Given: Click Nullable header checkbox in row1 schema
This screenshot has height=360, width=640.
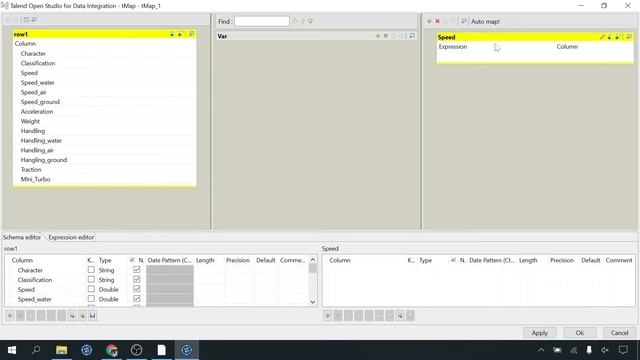Looking at the screenshot, I should [x=132, y=260].
